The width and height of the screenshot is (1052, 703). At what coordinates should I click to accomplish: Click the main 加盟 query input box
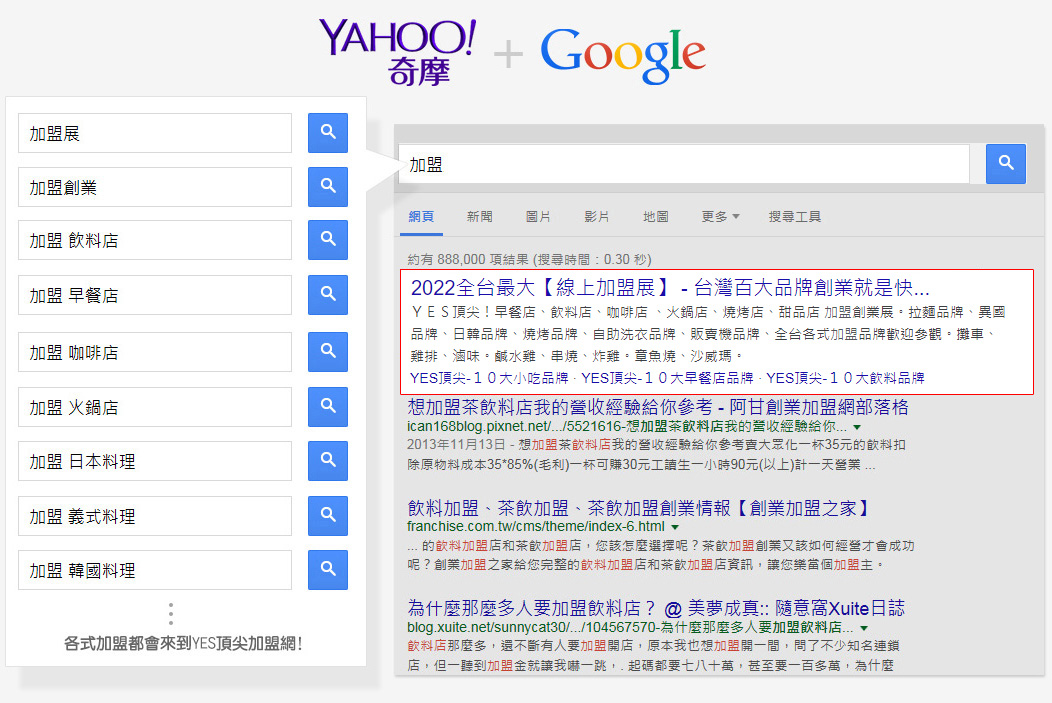click(x=684, y=164)
